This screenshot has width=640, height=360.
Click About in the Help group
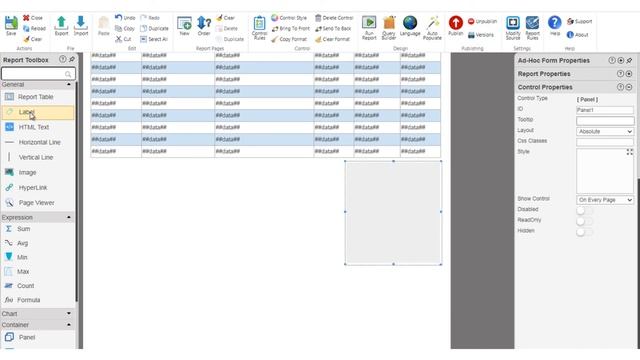(578, 35)
